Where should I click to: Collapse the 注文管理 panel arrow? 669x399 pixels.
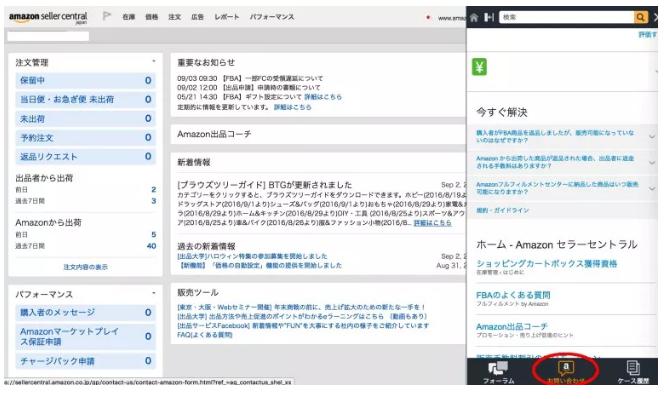click(154, 61)
